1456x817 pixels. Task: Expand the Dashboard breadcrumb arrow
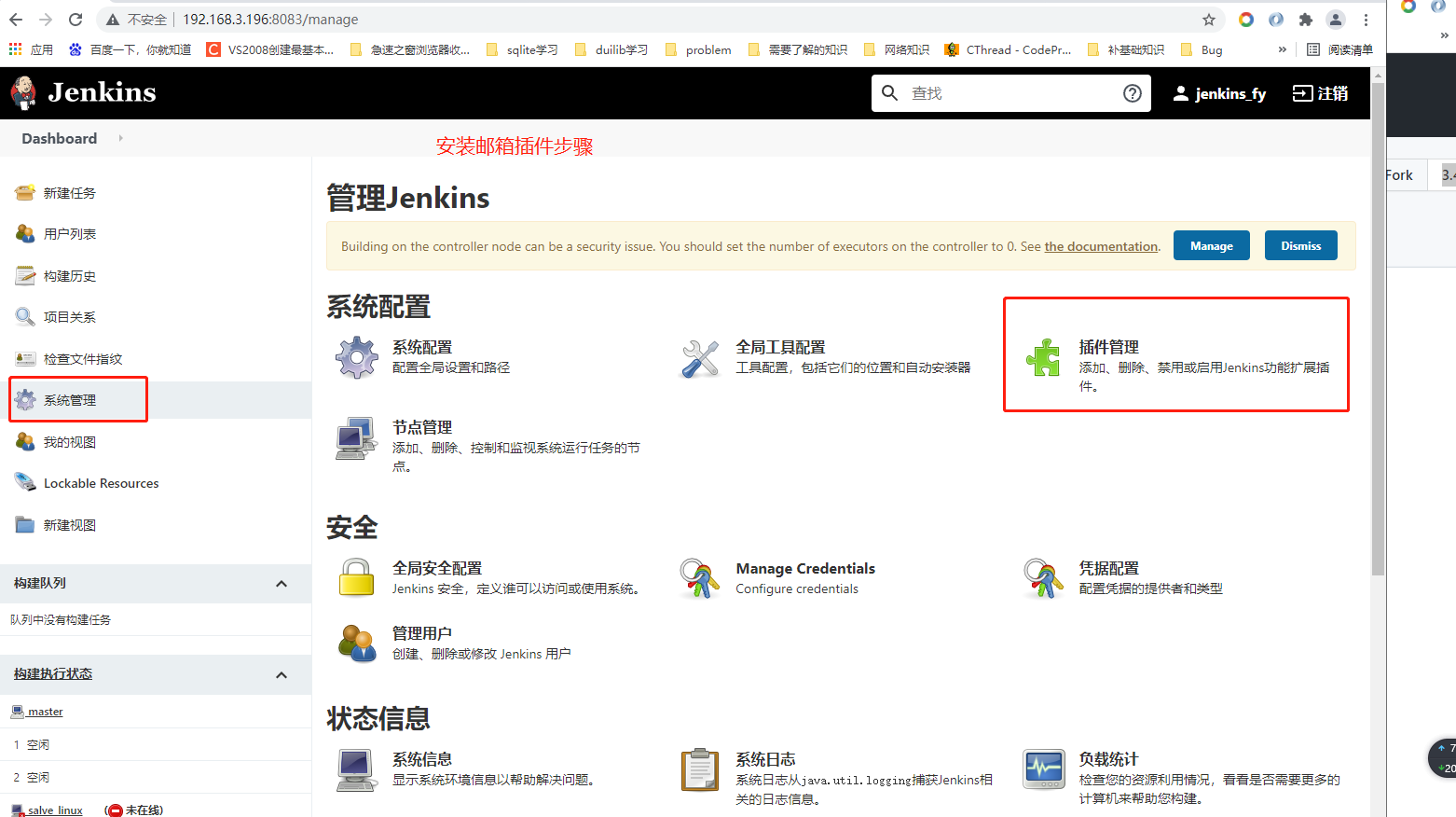tap(120, 138)
